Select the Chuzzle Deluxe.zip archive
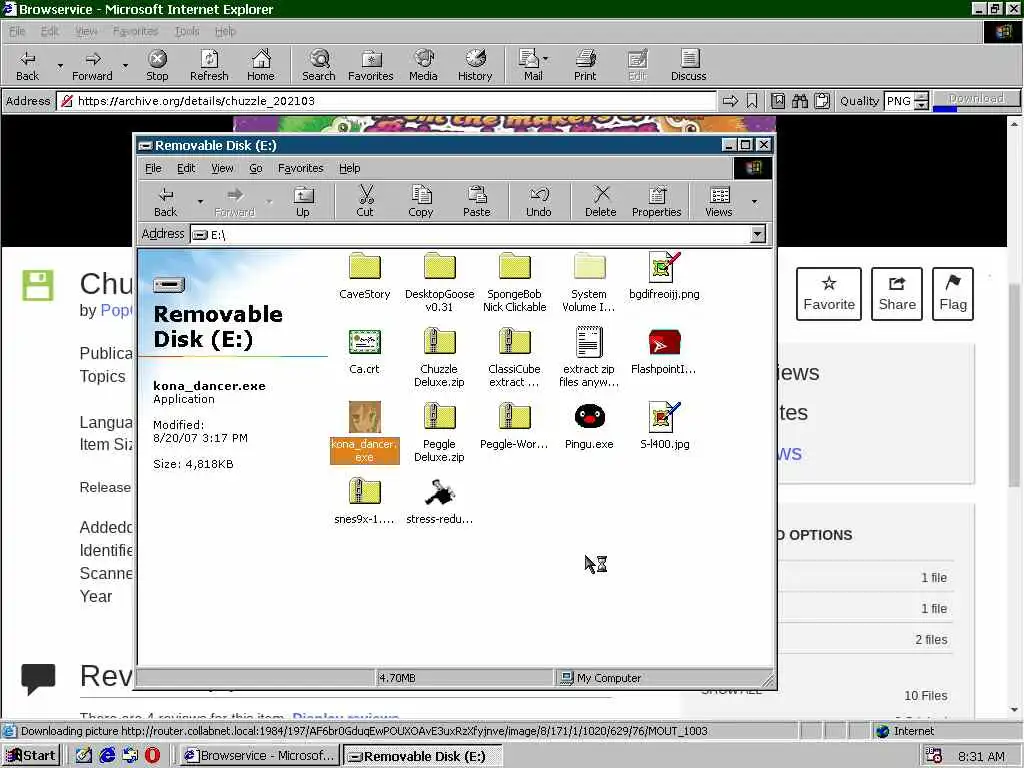 point(440,358)
